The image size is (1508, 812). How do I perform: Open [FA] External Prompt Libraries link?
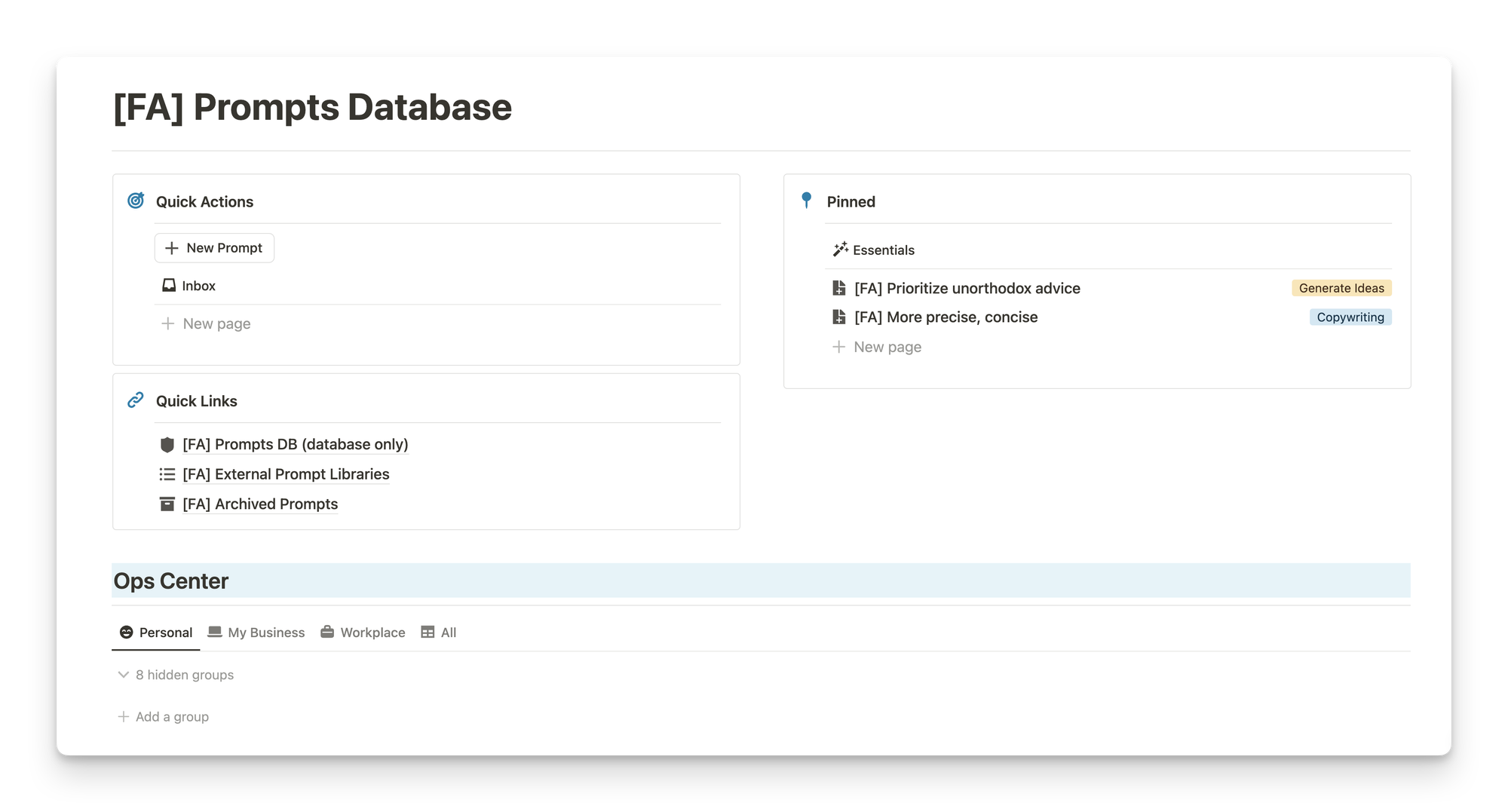[286, 474]
